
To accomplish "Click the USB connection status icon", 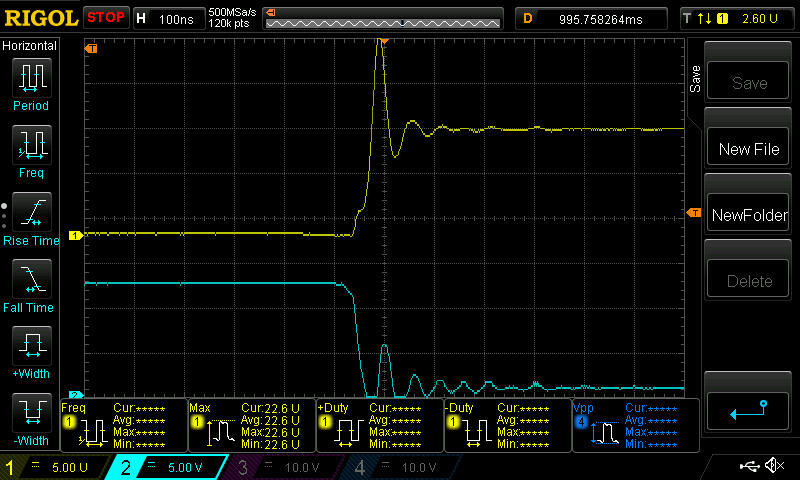I will point(749,465).
